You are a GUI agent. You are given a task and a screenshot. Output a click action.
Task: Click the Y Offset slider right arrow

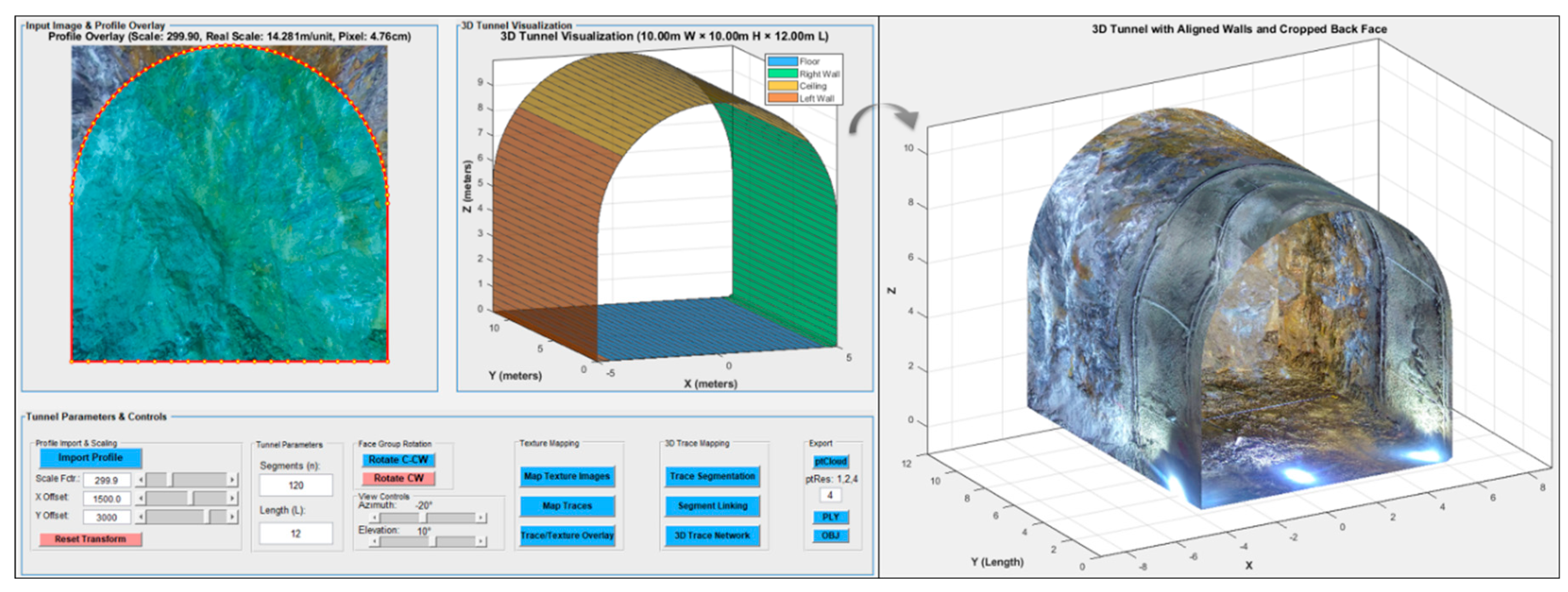click(232, 517)
